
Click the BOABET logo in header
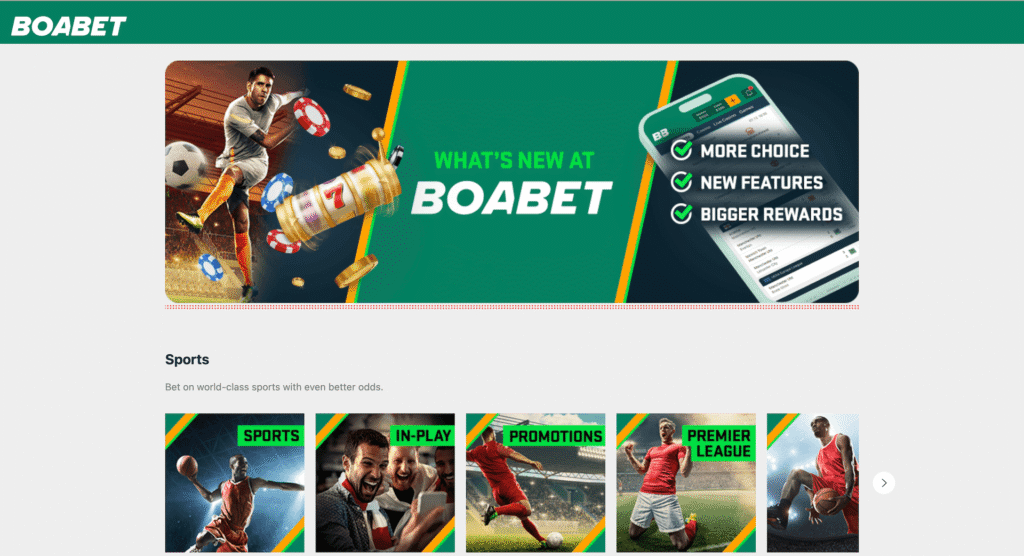point(69,26)
